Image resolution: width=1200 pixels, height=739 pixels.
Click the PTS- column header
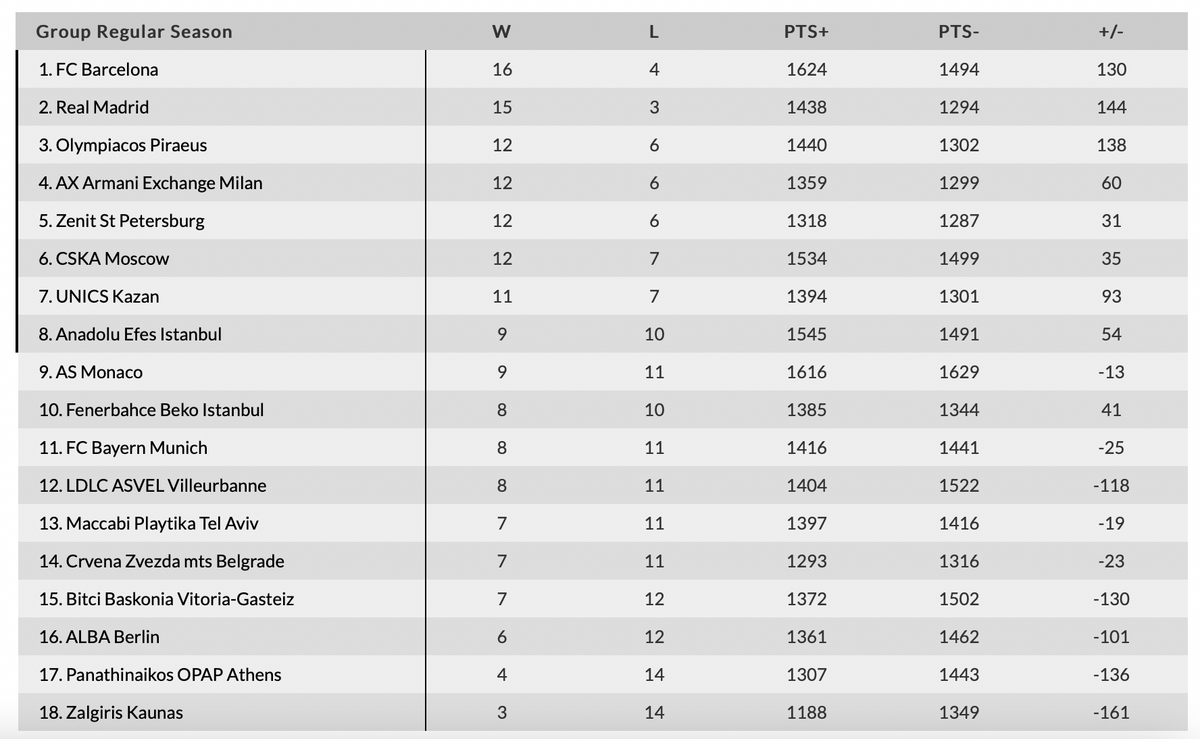coord(959,32)
